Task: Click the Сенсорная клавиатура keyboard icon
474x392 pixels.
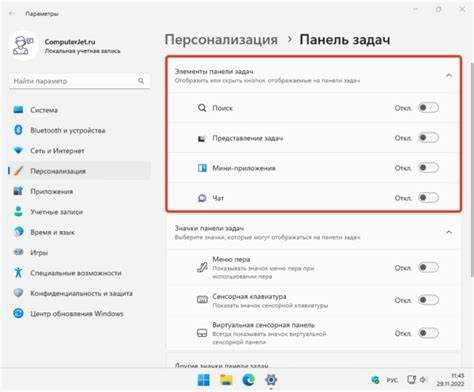Action: (x=202, y=300)
